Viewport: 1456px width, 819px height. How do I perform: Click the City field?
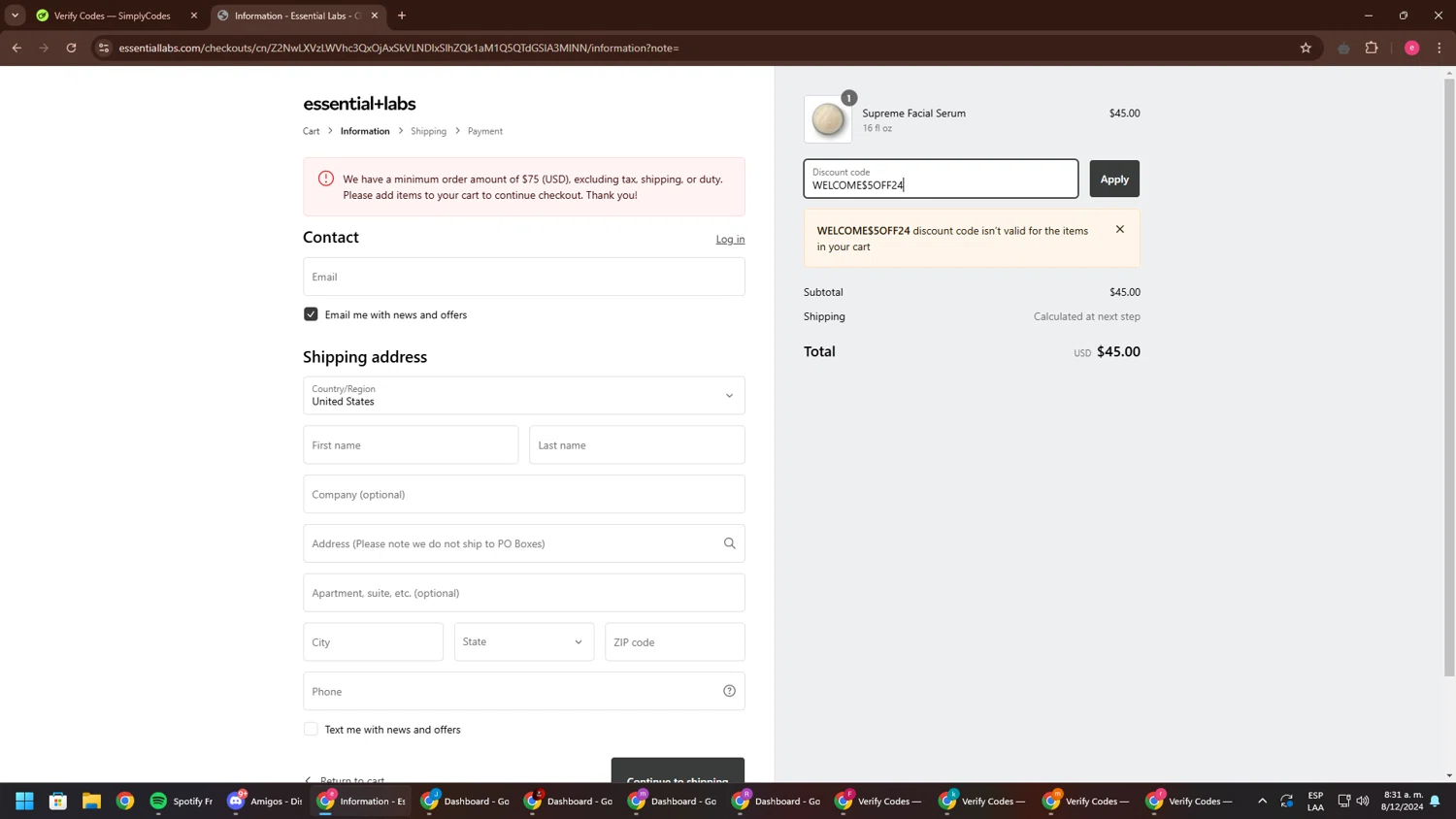pos(373,641)
